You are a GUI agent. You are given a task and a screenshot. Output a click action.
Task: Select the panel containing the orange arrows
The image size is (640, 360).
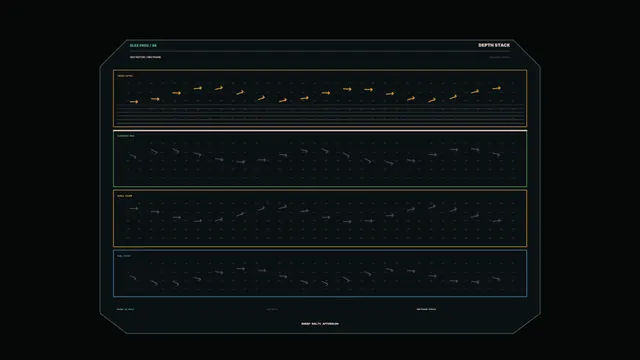(320, 98)
